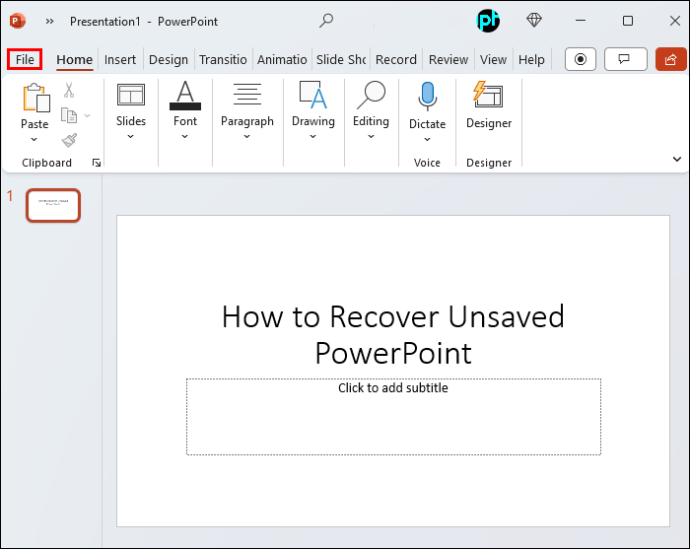Open the Drawing group dropdown
This screenshot has height=549, width=690.
(313, 137)
